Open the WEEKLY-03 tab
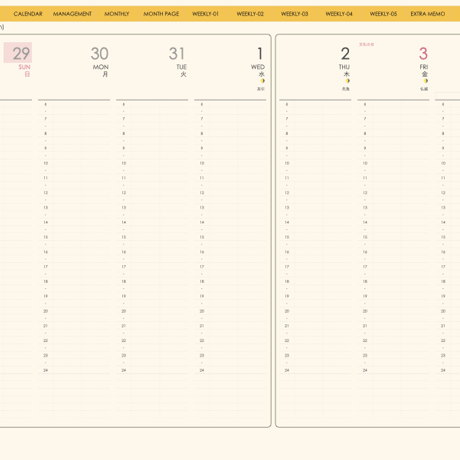460x460 pixels. click(294, 14)
